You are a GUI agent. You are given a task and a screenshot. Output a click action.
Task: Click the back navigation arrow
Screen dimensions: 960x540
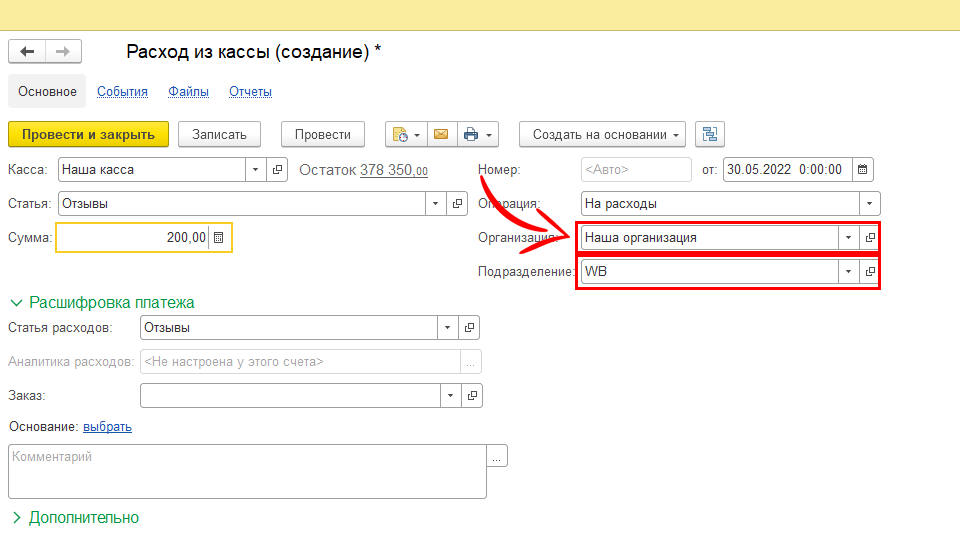pos(27,51)
